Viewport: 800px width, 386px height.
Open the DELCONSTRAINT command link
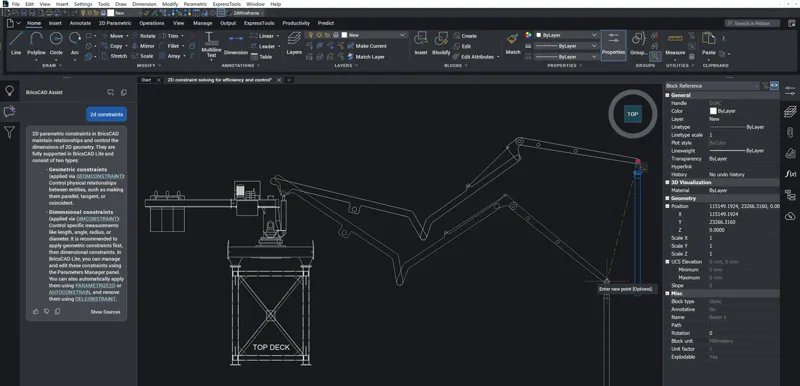click(x=95, y=299)
